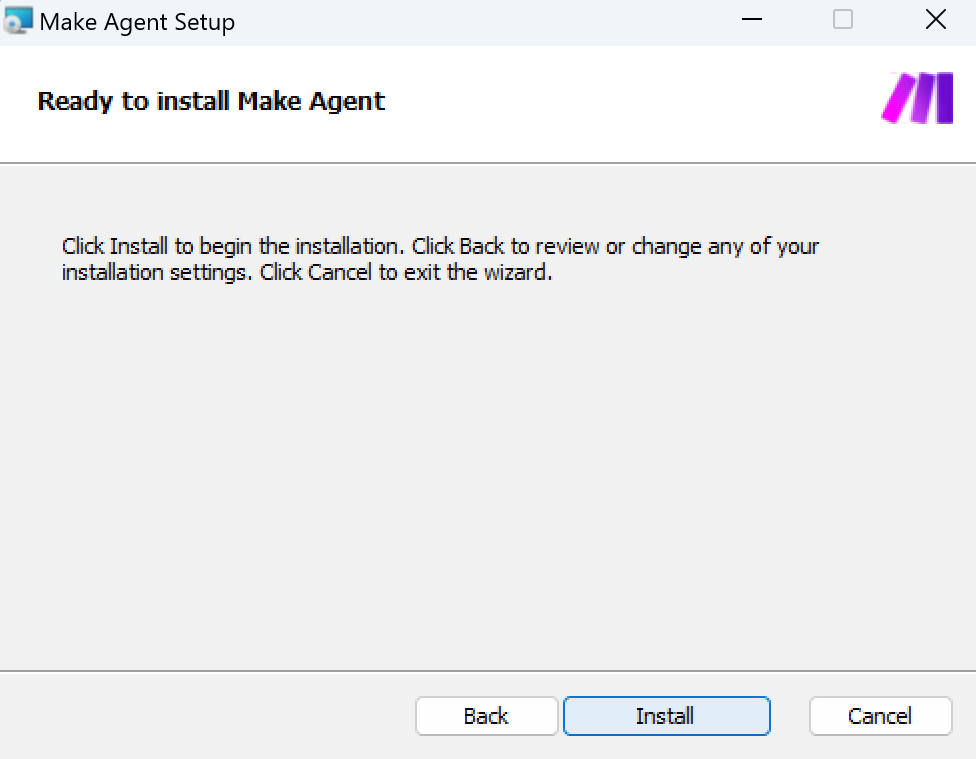Click the installer icon in the title bar
976x759 pixels.
(17, 21)
